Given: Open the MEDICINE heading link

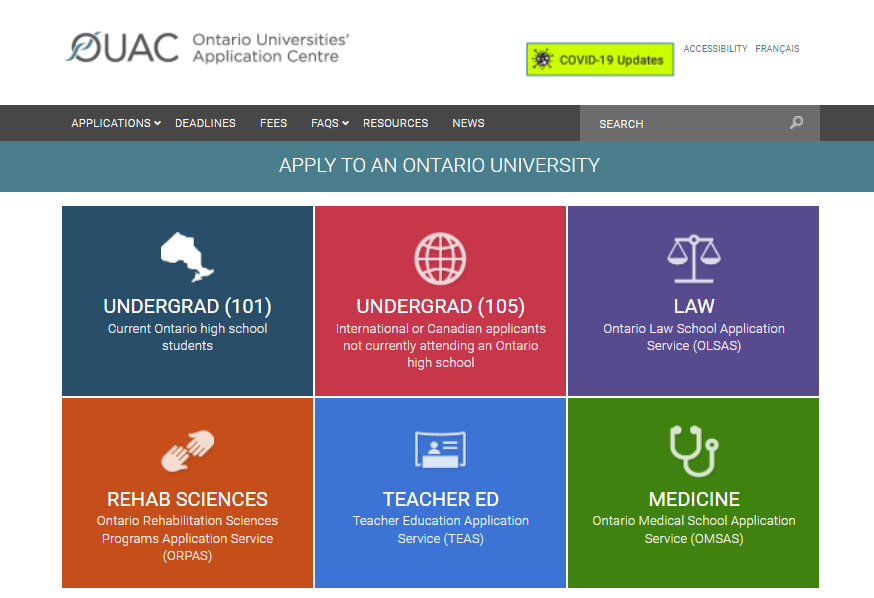Looking at the screenshot, I should click(x=694, y=499).
